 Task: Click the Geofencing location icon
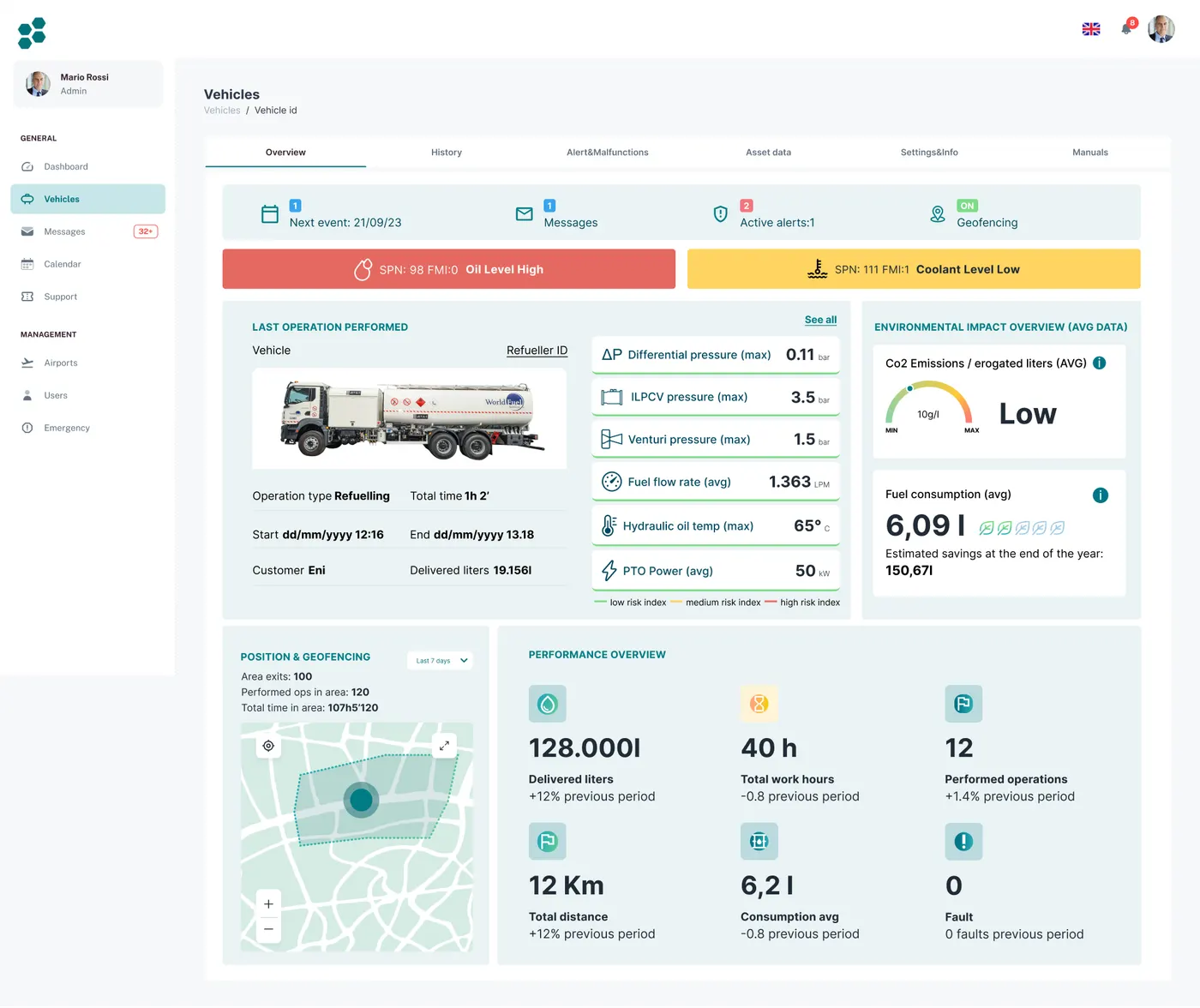click(x=938, y=214)
